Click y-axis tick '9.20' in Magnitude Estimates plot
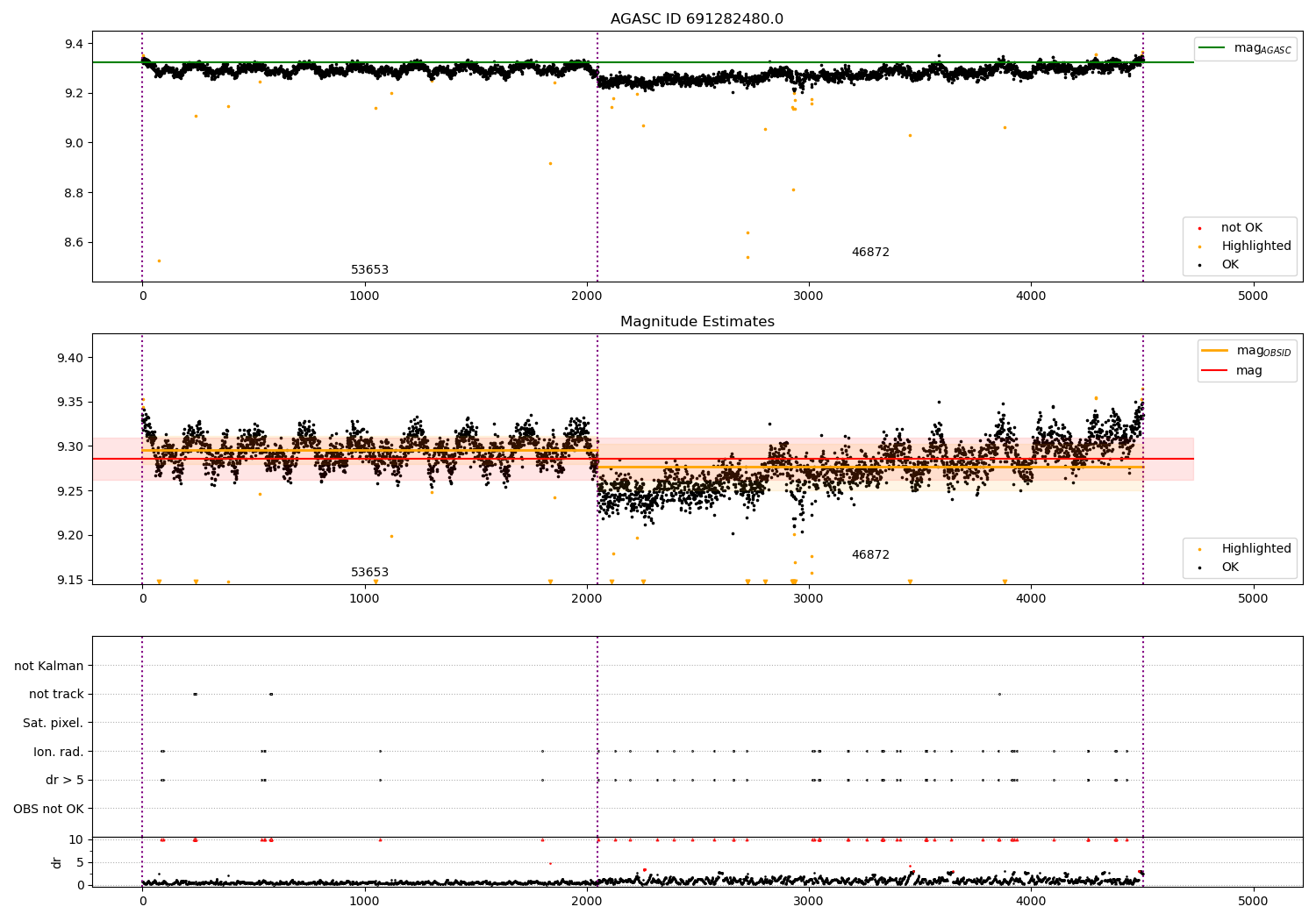Image resolution: width=1316 pixels, height=921 pixels. click(x=70, y=536)
